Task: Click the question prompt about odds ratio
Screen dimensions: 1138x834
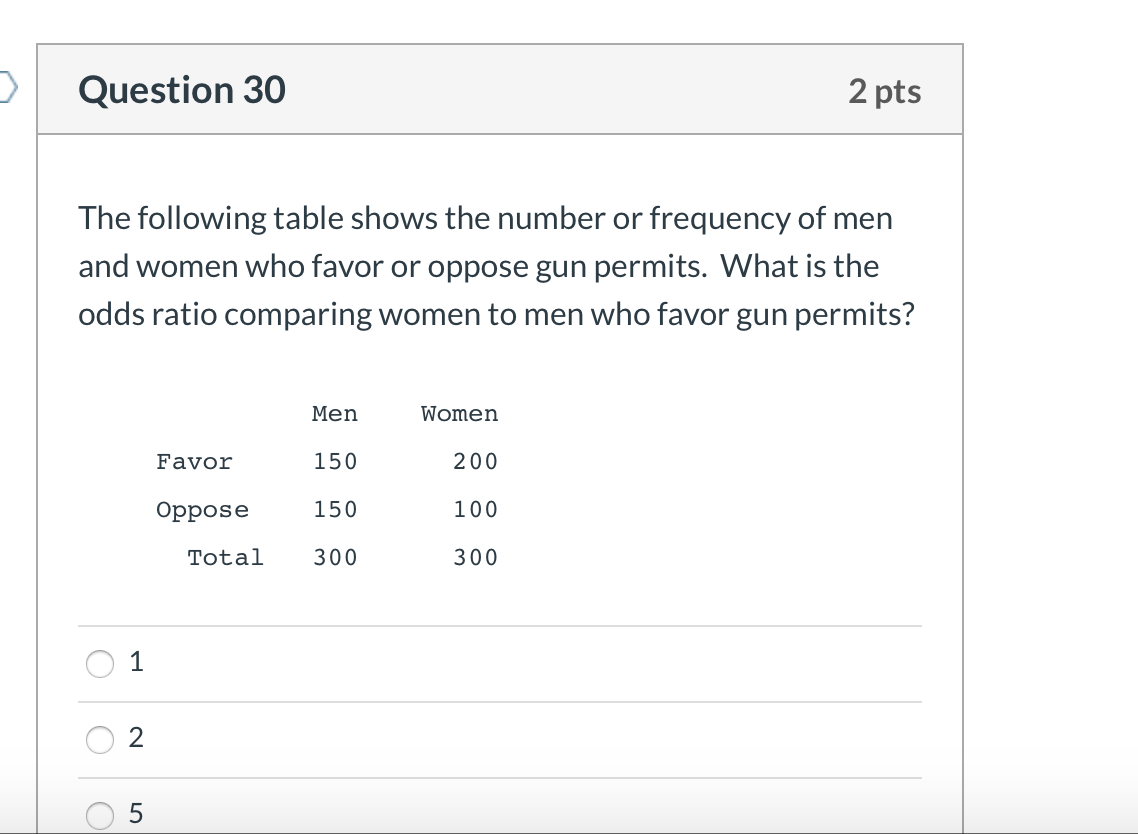Action: click(x=496, y=266)
